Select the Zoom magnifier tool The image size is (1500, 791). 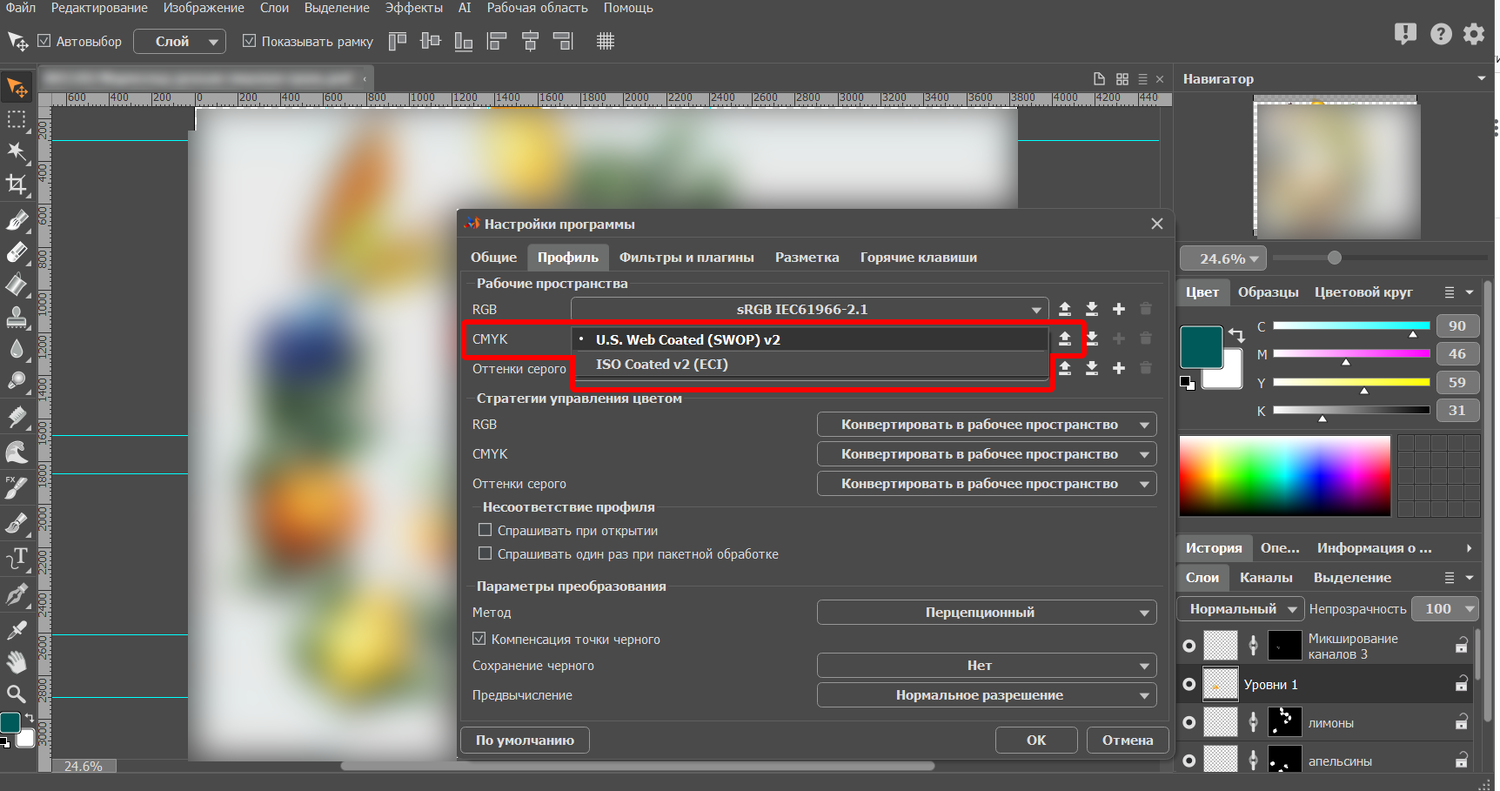pyautogui.click(x=17, y=693)
